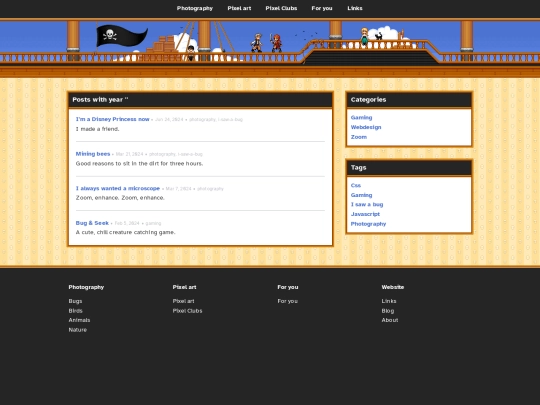Open About in the footer
Viewport: 540px width, 405px height.
(x=390, y=320)
